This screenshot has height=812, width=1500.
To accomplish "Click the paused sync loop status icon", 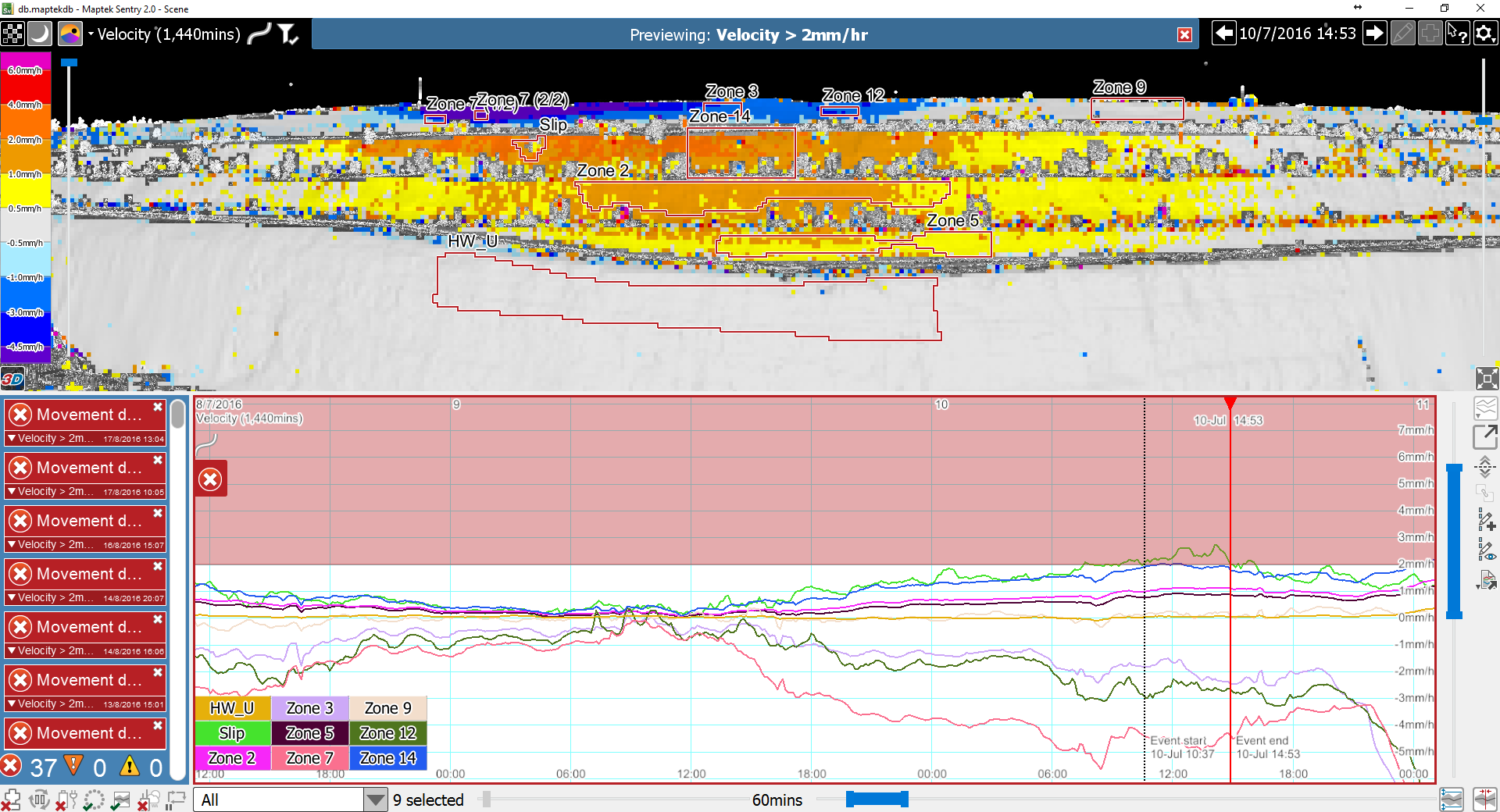I will [176, 800].
